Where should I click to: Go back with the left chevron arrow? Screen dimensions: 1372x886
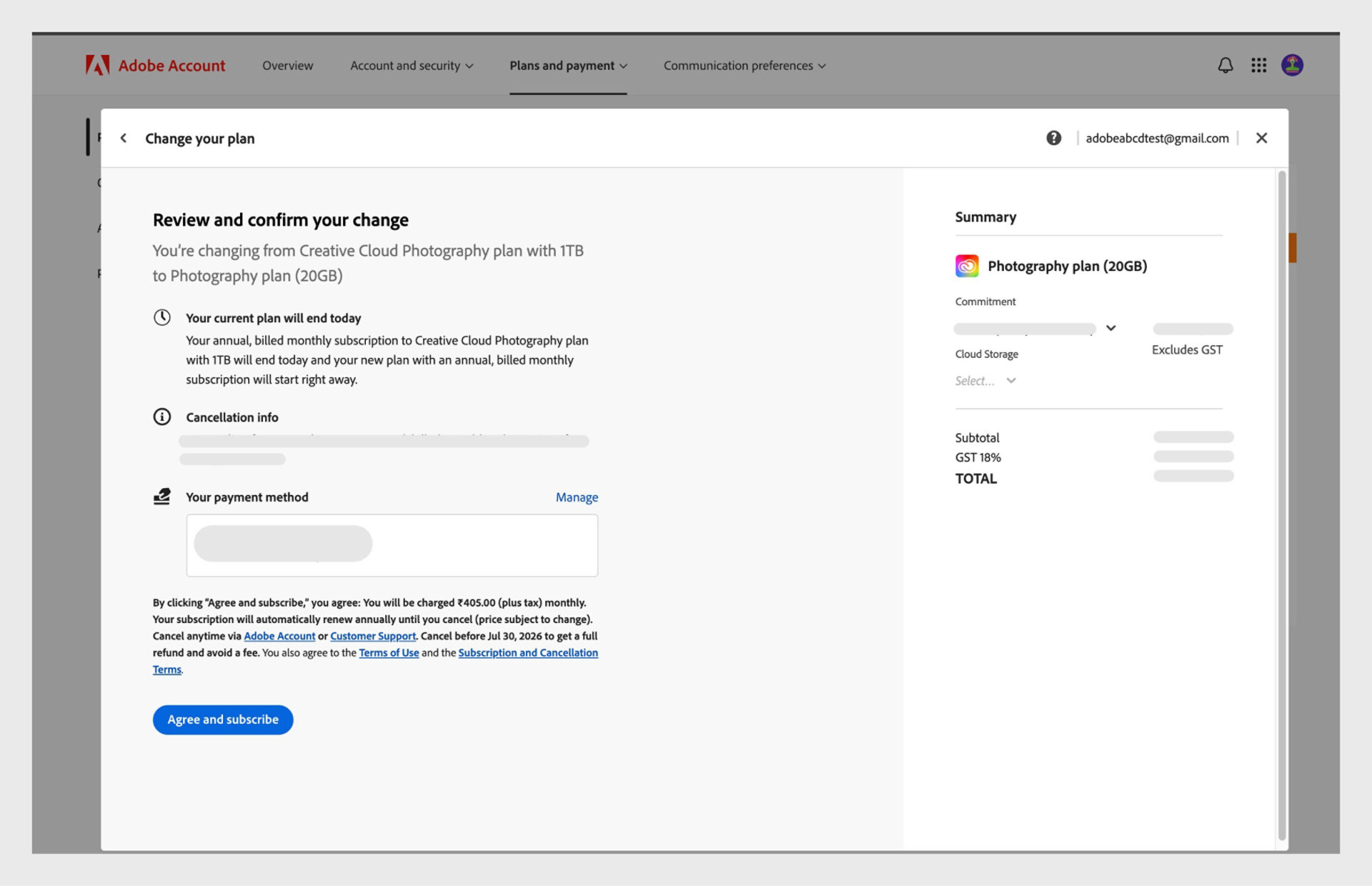coord(124,138)
